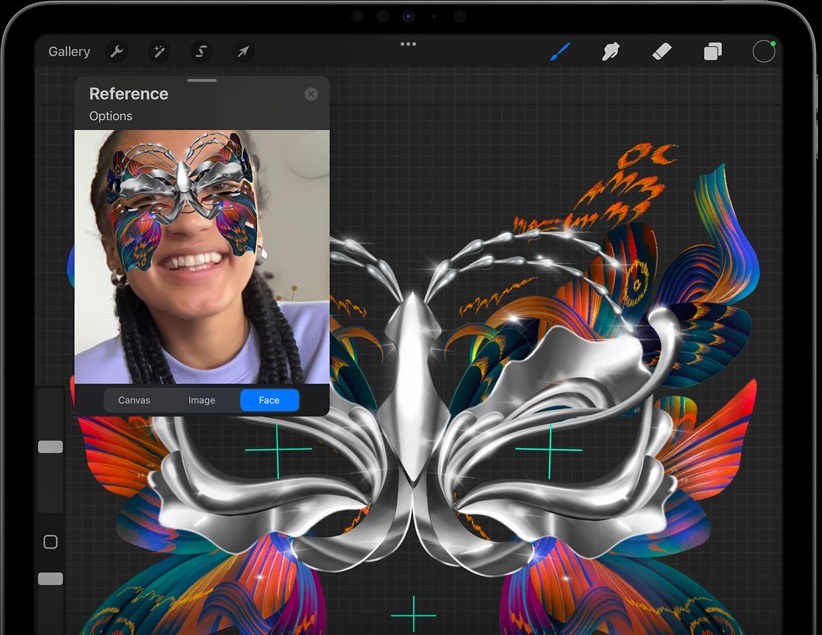Viewport: 822px width, 635px height.
Task: Click the brush size slider handle
Action: pyautogui.click(x=50, y=447)
